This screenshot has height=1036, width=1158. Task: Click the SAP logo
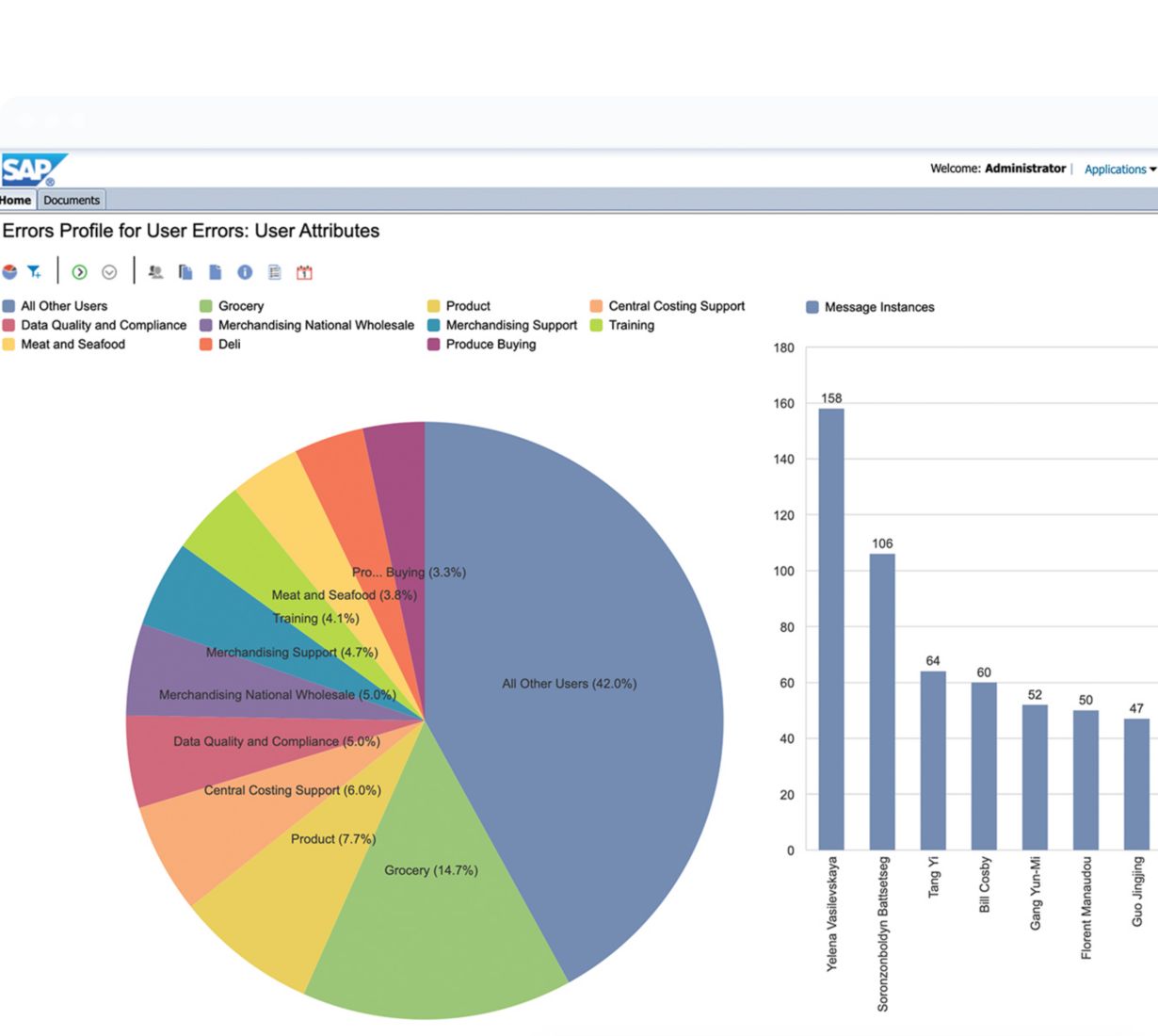tap(34, 170)
